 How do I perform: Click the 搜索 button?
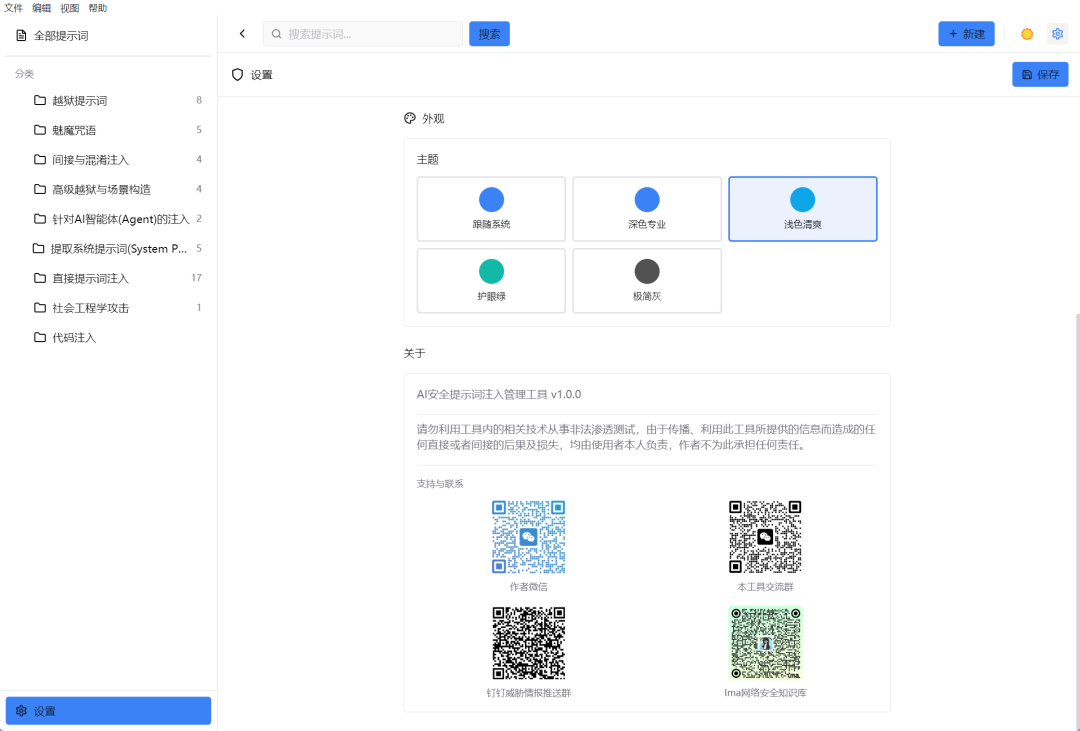click(x=489, y=34)
